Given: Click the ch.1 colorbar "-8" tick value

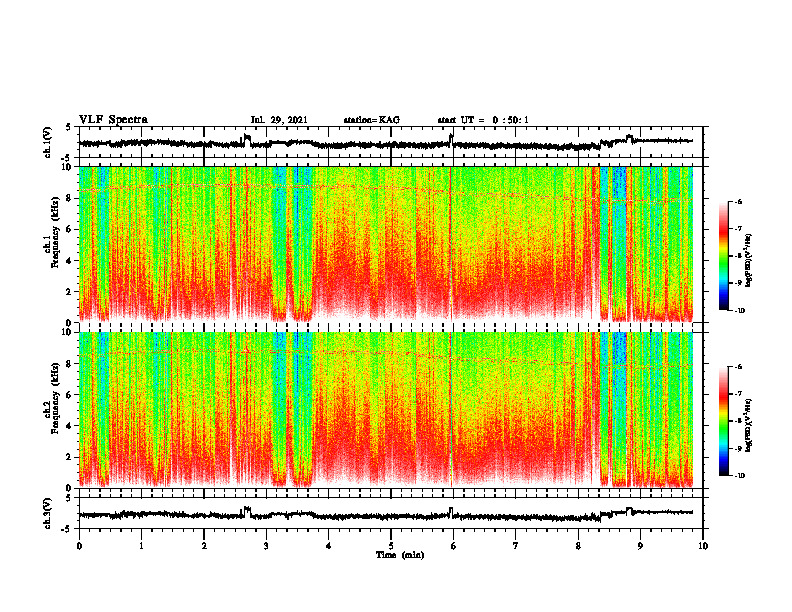Looking at the screenshot, I should pyautogui.click(x=738, y=257).
